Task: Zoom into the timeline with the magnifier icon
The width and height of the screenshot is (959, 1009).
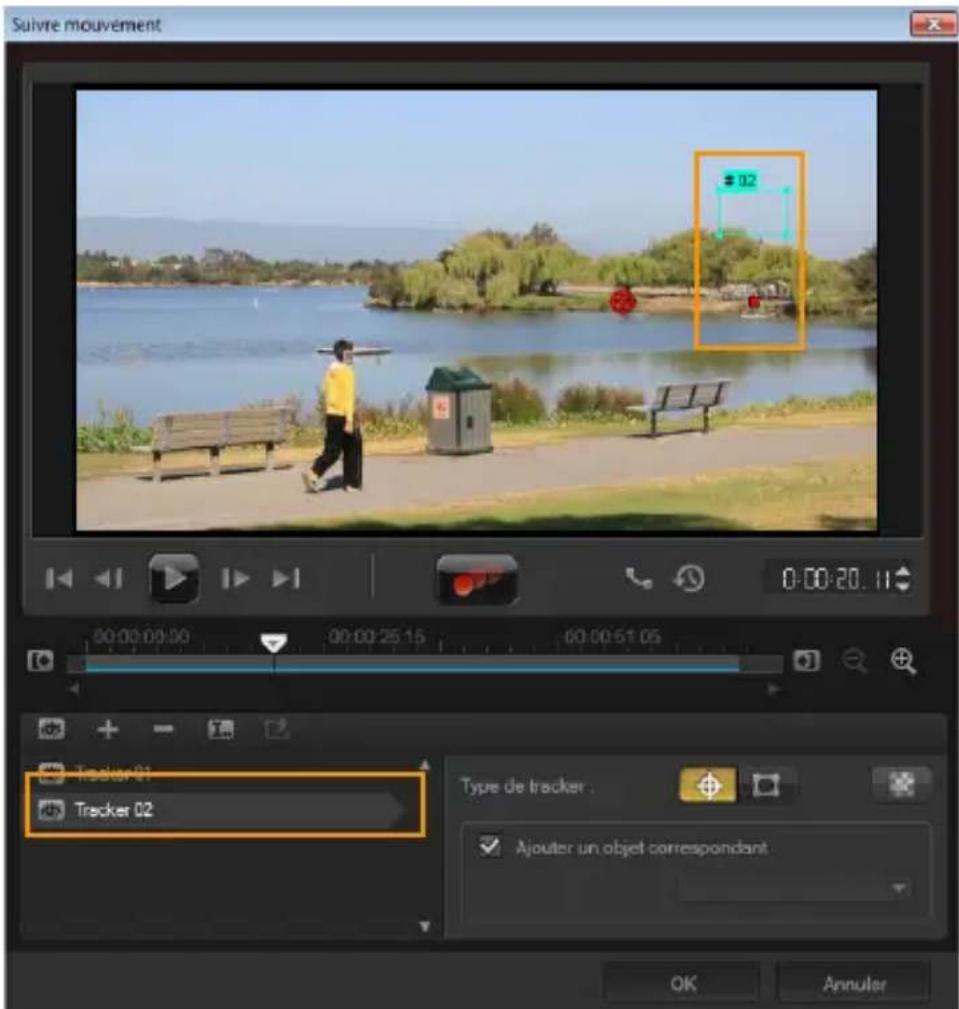Action: click(903, 661)
